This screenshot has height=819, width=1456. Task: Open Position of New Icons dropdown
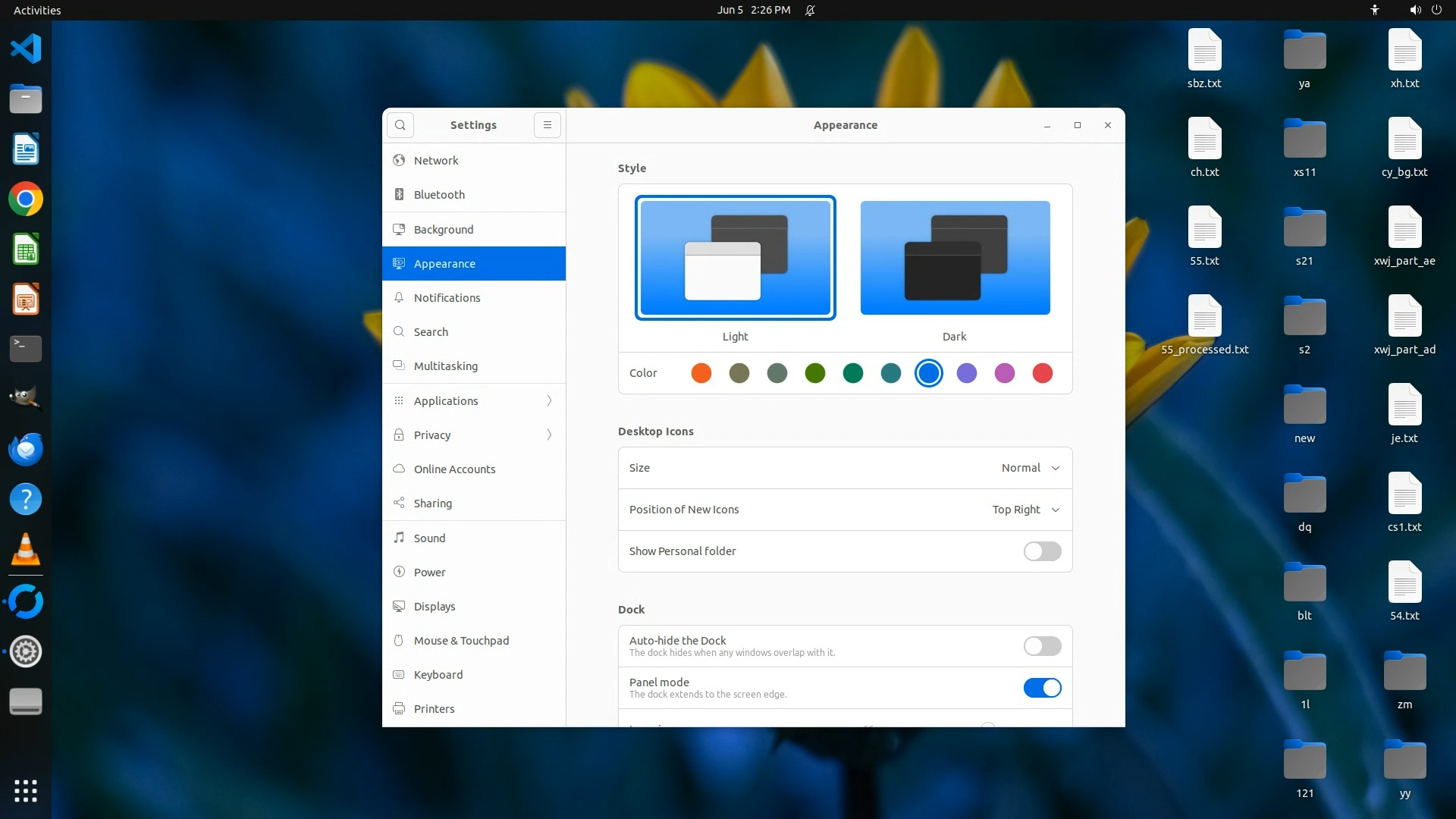point(1025,510)
